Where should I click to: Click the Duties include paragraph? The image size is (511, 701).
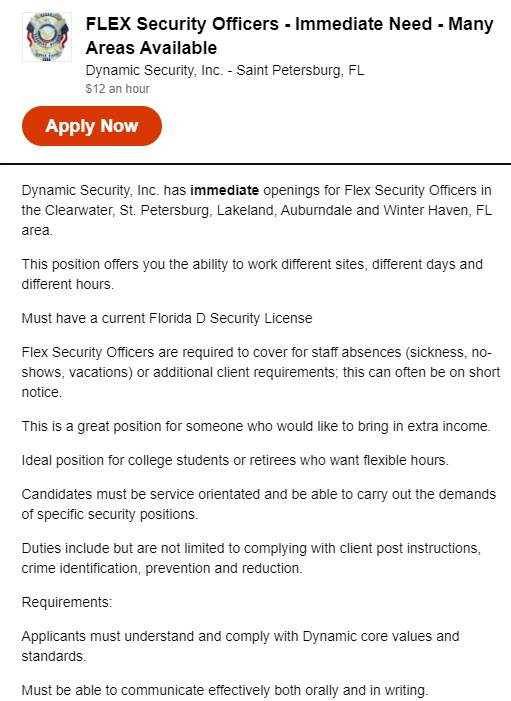[251, 558]
